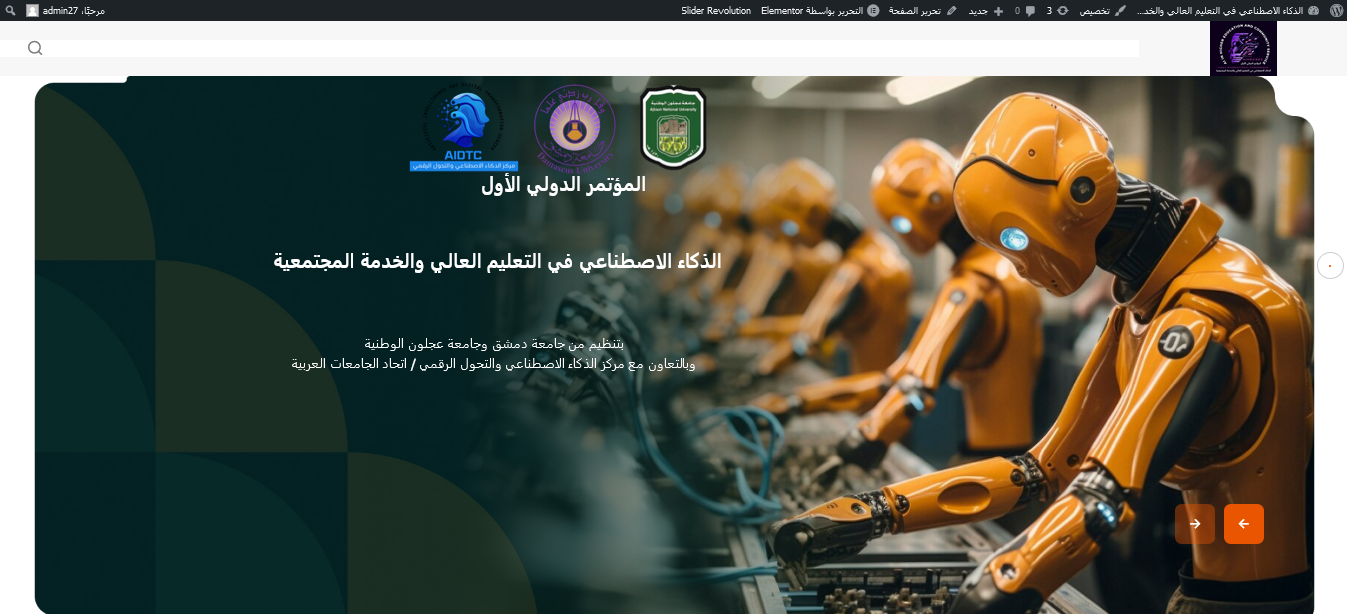Click Edit Page (تحرير الصفحة)
This screenshot has height=614, width=1348.
coord(922,10)
